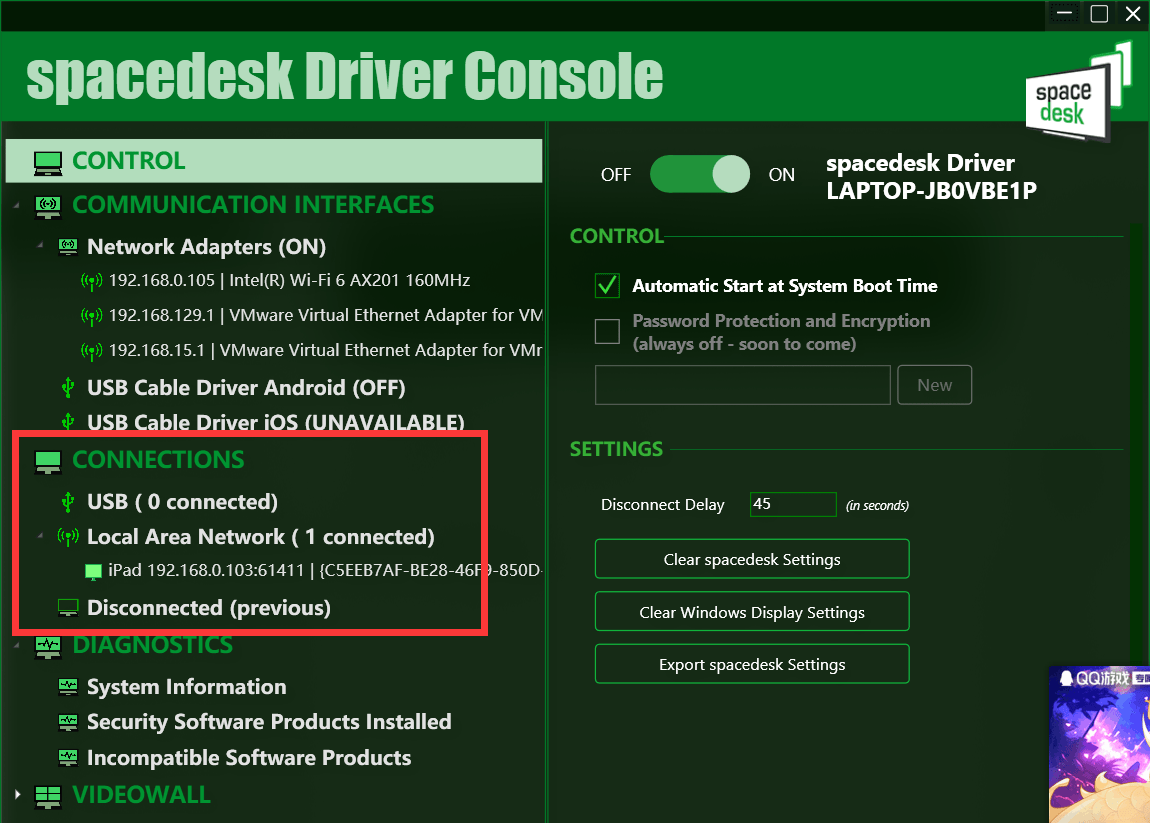Viewport: 1150px width, 823px height.
Task: Click the USB icon for Android driver
Action: pos(68,387)
